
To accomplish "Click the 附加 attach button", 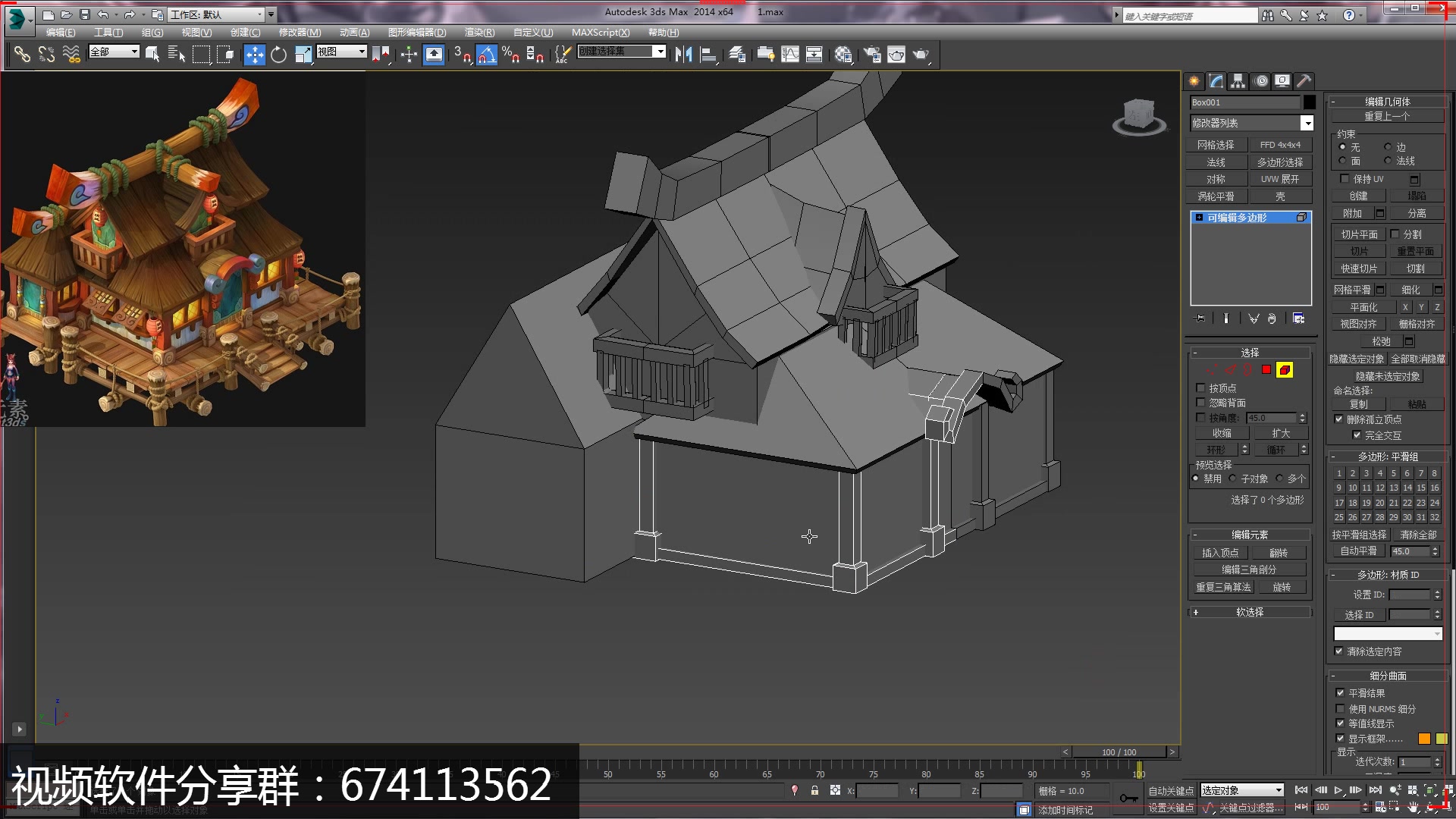I will (x=1352, y=213).
